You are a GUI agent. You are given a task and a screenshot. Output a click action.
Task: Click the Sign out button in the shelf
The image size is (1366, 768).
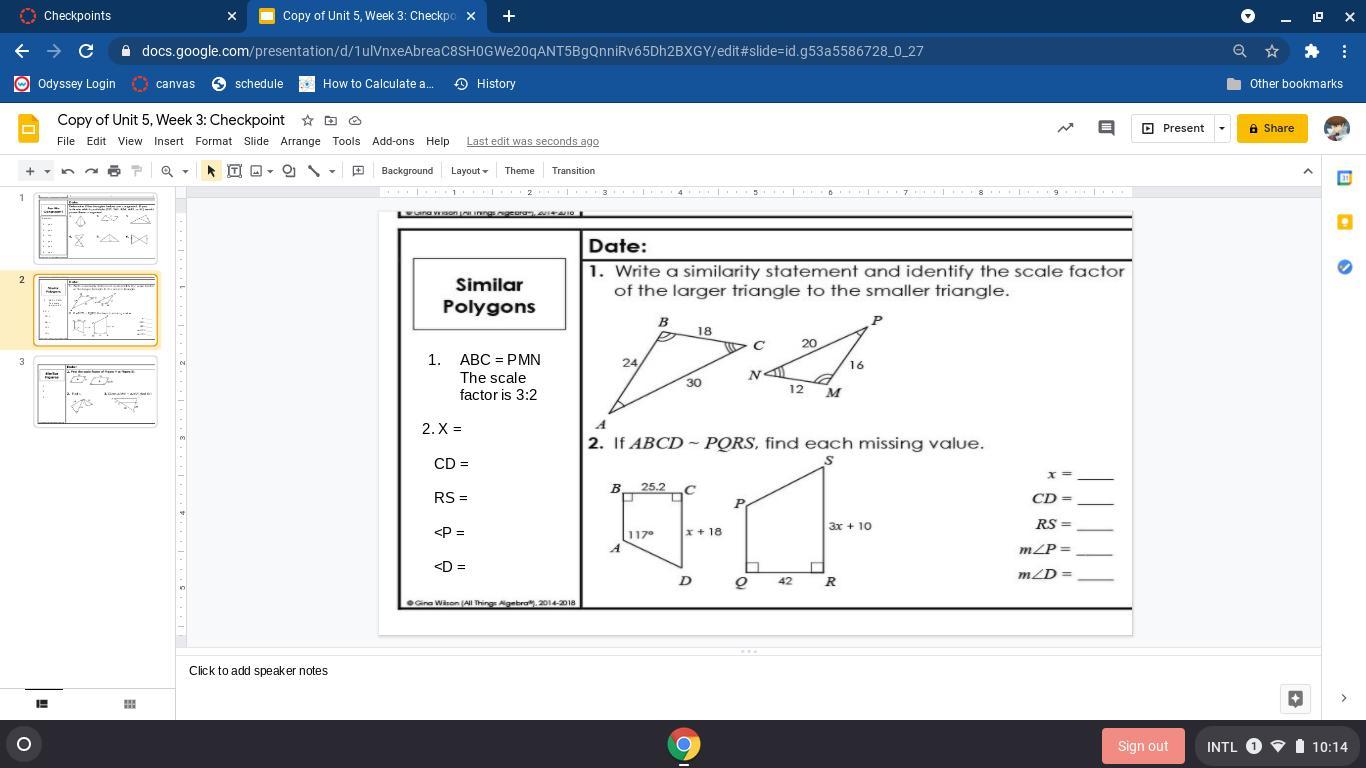pyautogui.click(x=1143, y=746)
